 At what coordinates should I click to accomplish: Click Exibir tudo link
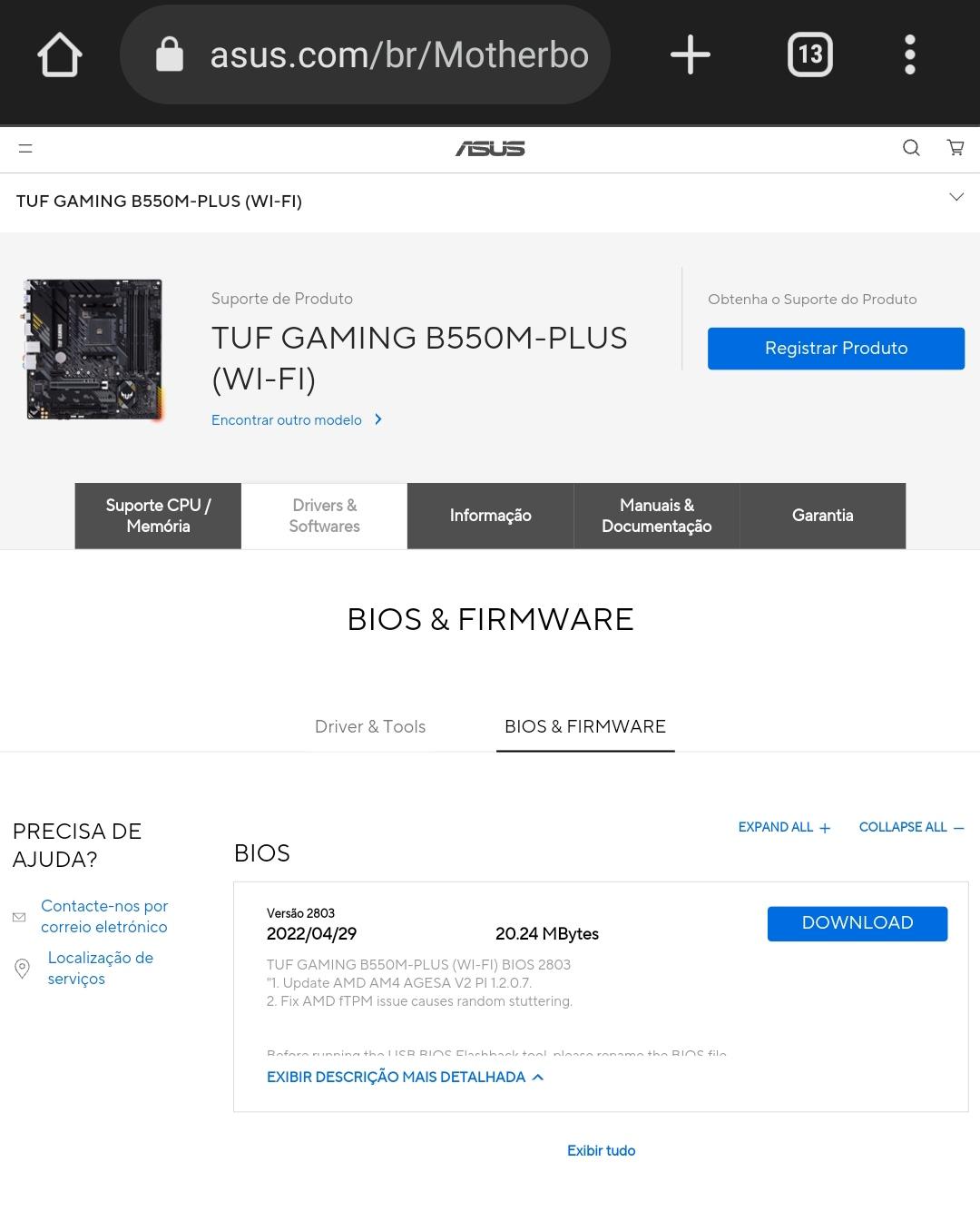[601, 1150]
